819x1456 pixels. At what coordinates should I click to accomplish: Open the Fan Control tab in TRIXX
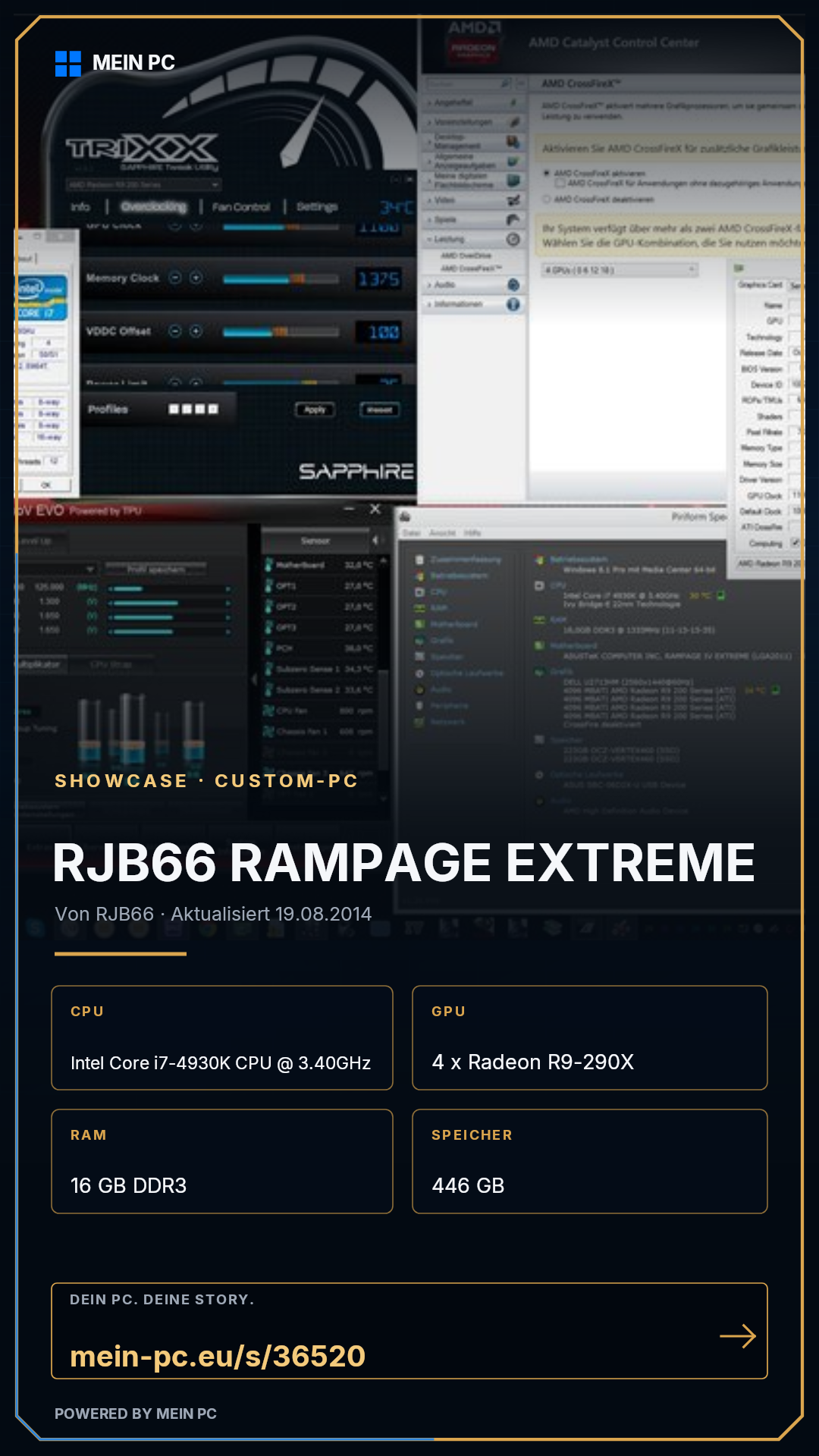[x=240, y=207]
